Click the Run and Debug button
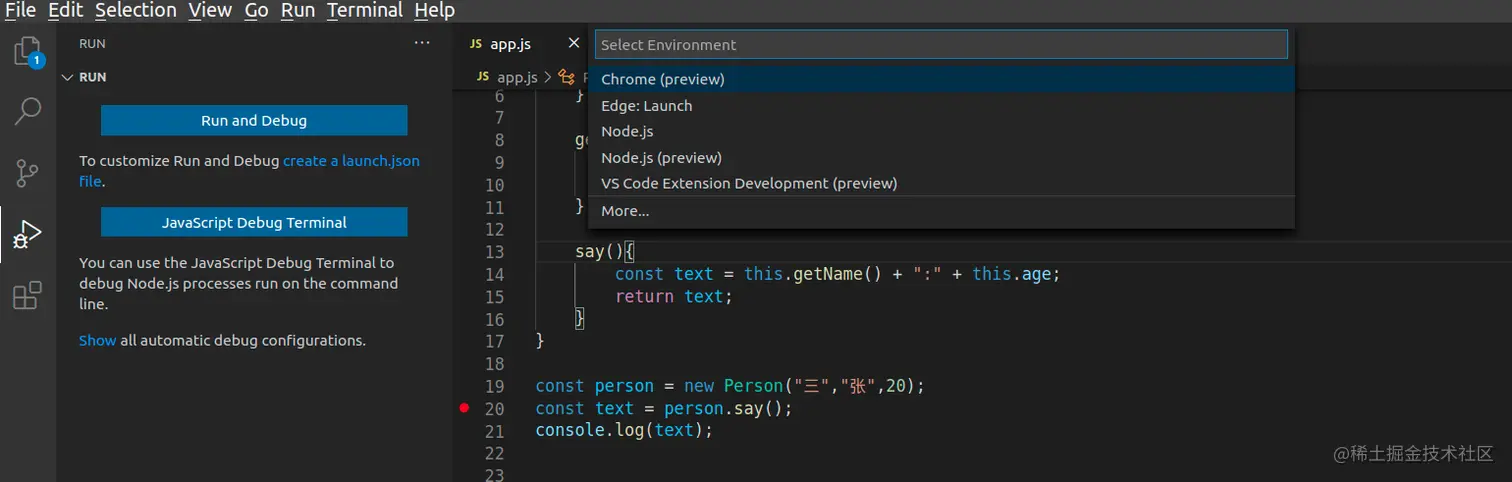This screenshot has height=482, width=1512. coord(254,120)
